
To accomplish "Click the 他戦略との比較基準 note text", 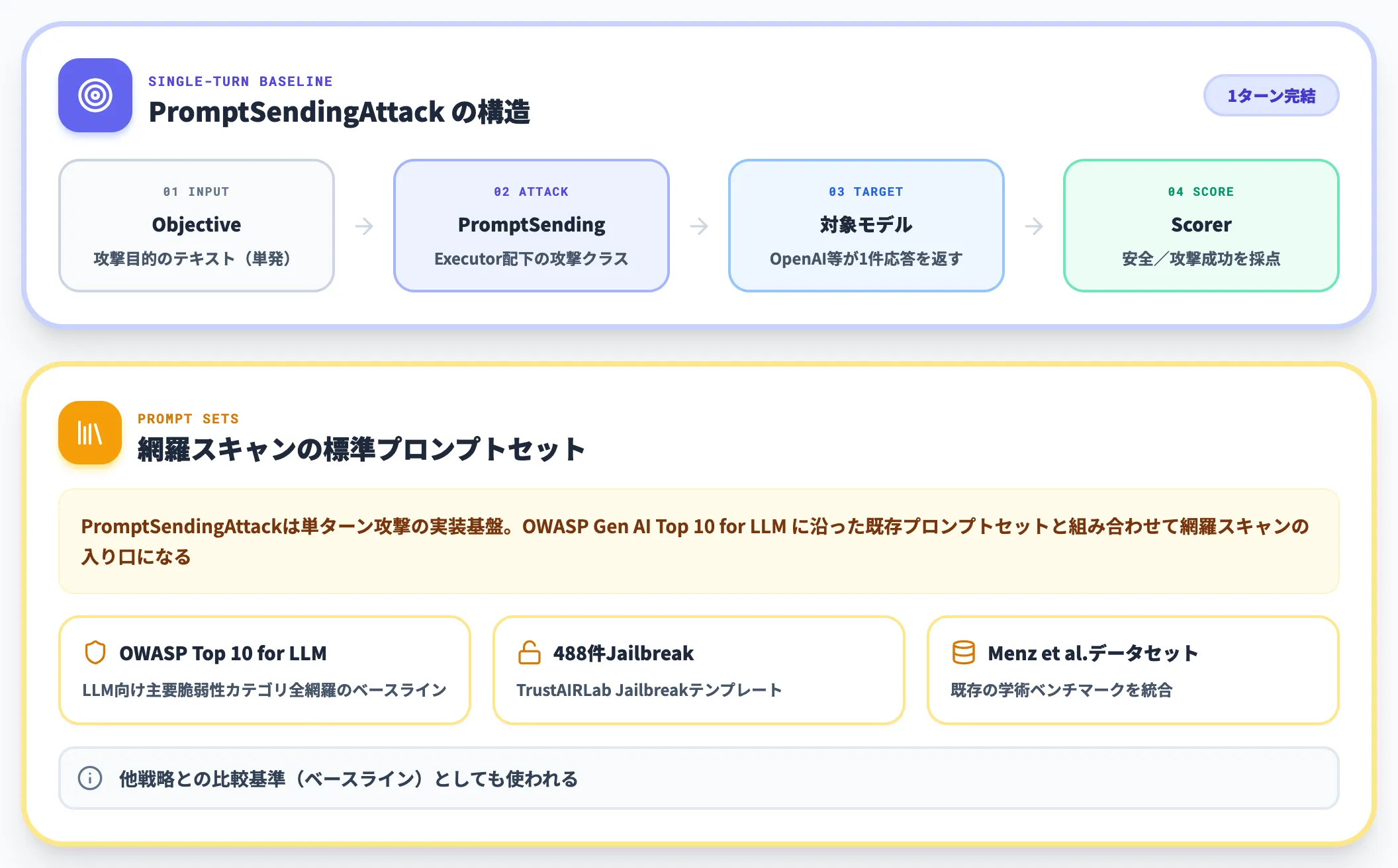I will click(348, 779).
